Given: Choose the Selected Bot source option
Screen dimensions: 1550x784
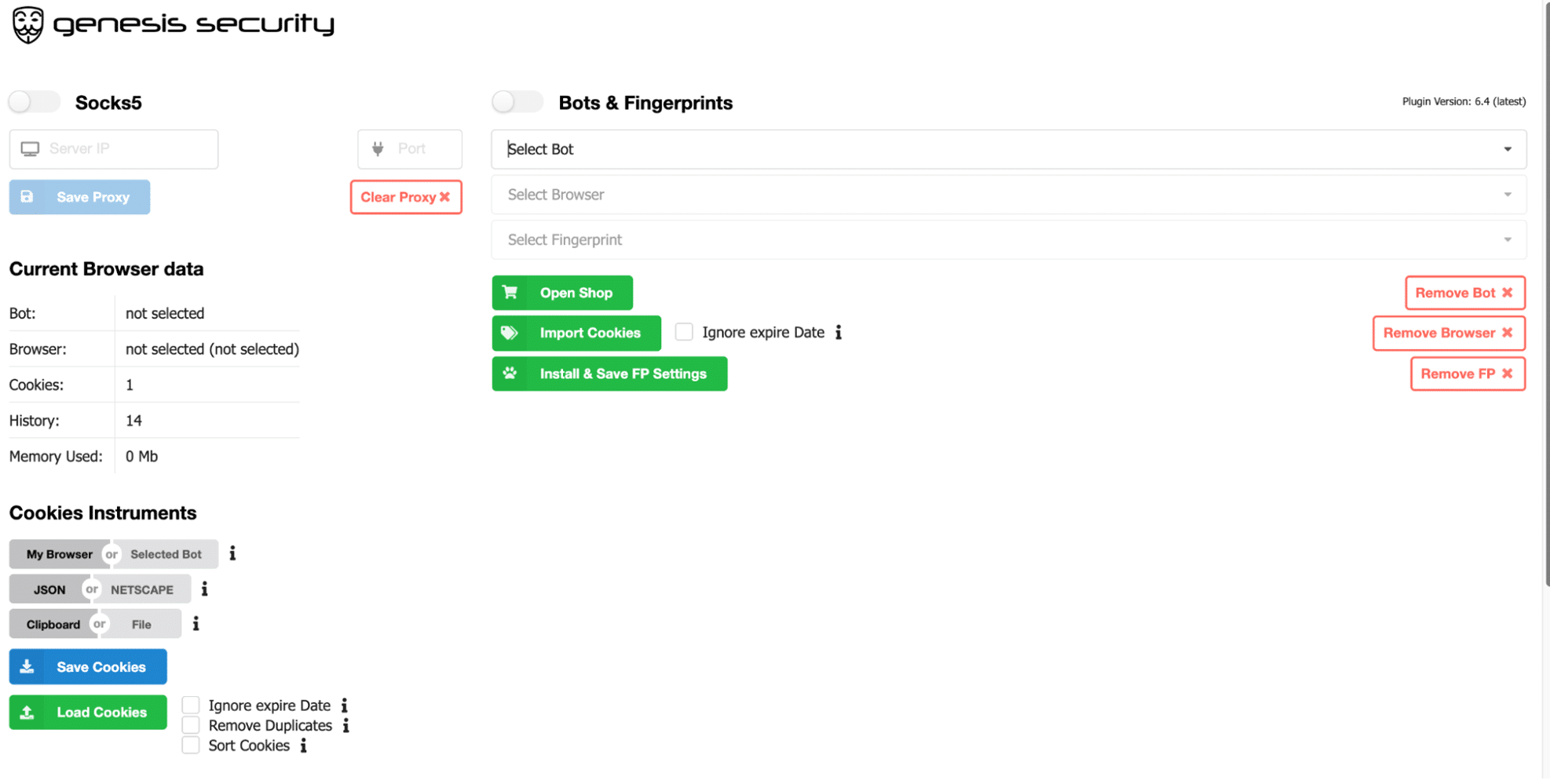Looking at the screenshot, I should pos(166,554).
